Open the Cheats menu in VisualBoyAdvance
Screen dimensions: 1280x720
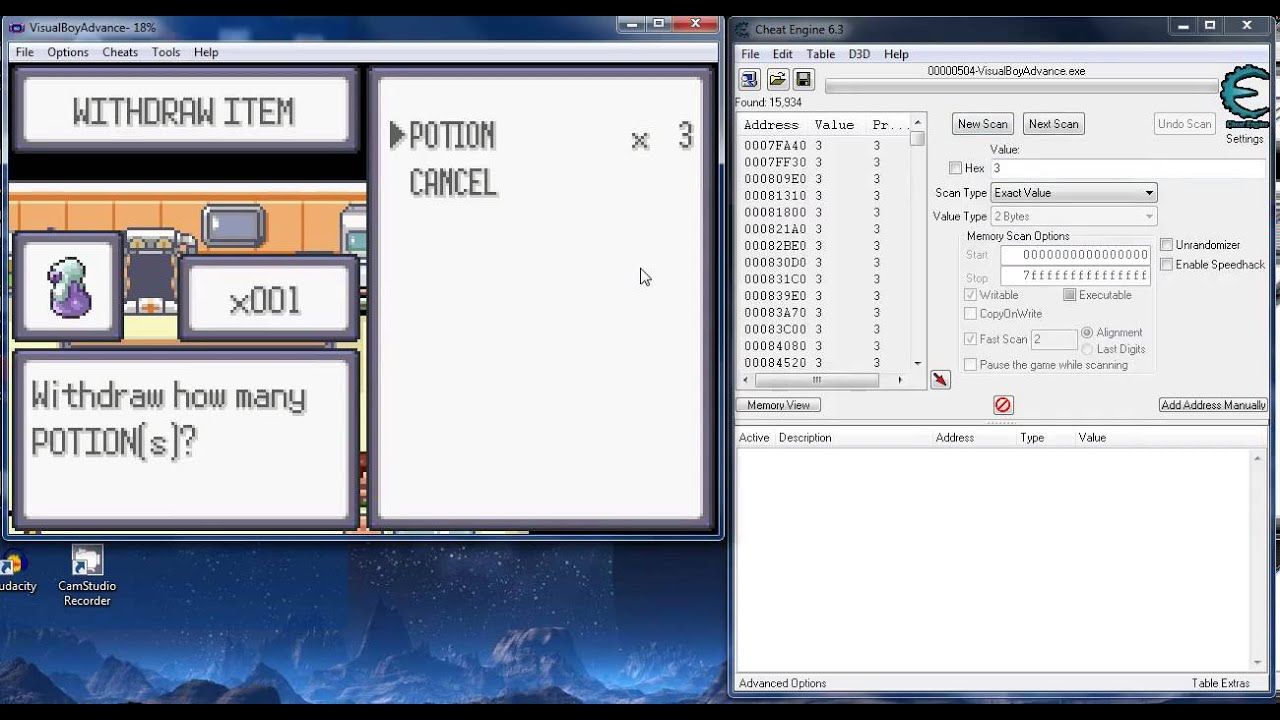120,52
